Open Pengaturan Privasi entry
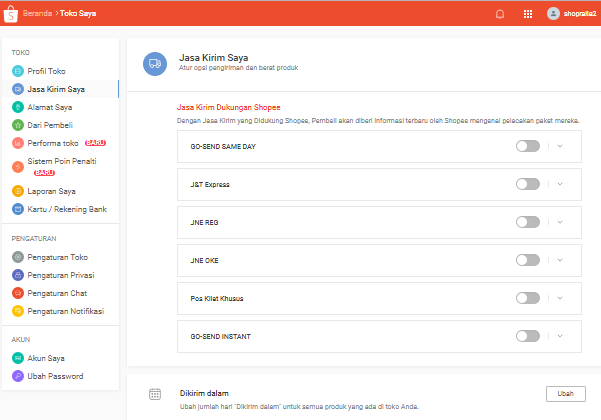Image resolution: width=601 pixels, height=420 pixels. pyautogui.click(x=61, y=275)
